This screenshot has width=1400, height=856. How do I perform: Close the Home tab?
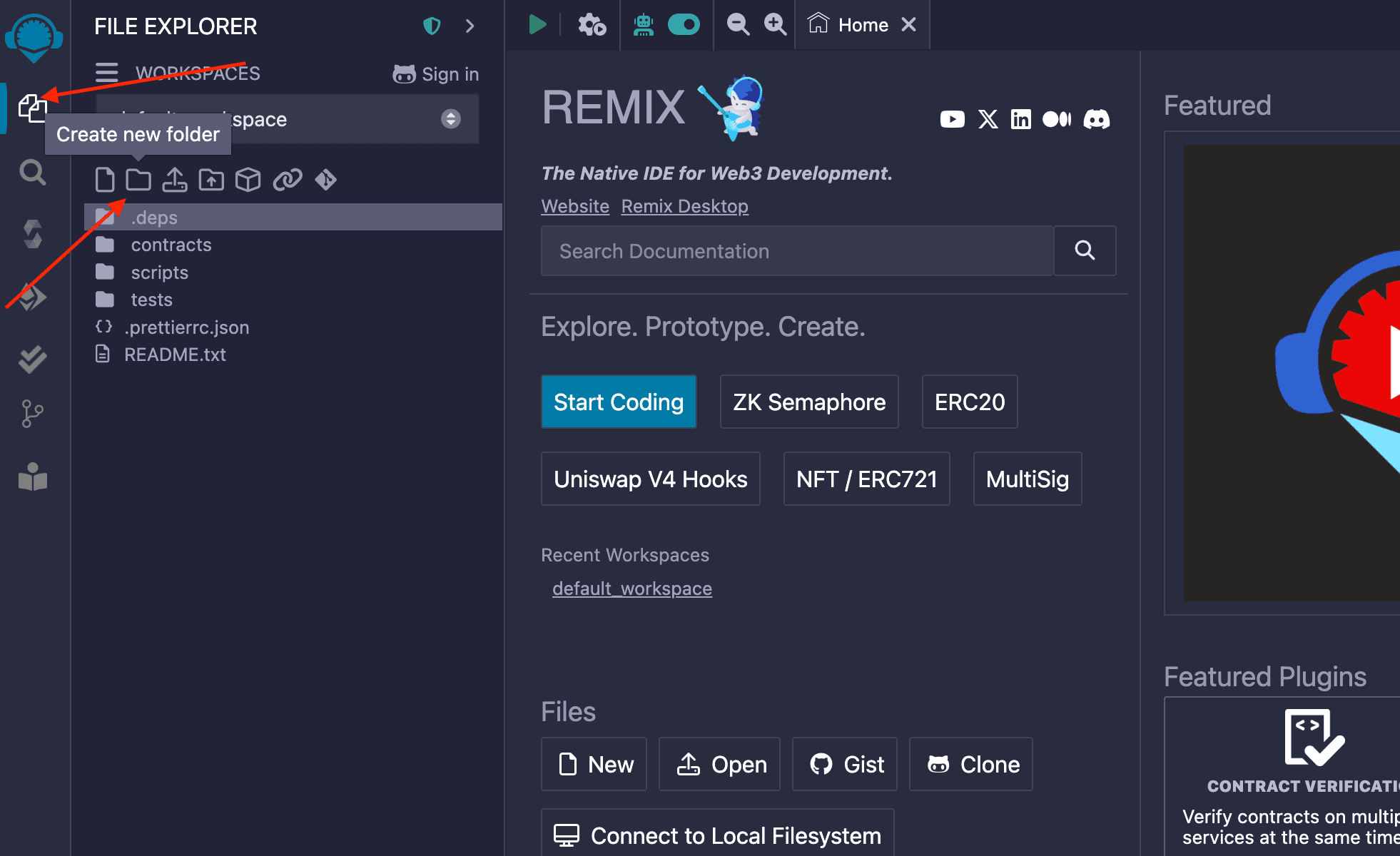tap(908, 25)
